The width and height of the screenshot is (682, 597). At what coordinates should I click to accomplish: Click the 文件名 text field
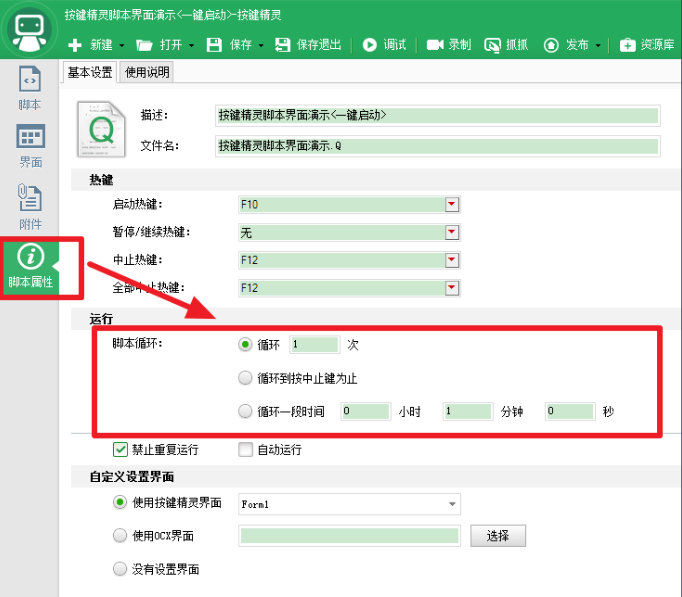click(438, 146)
